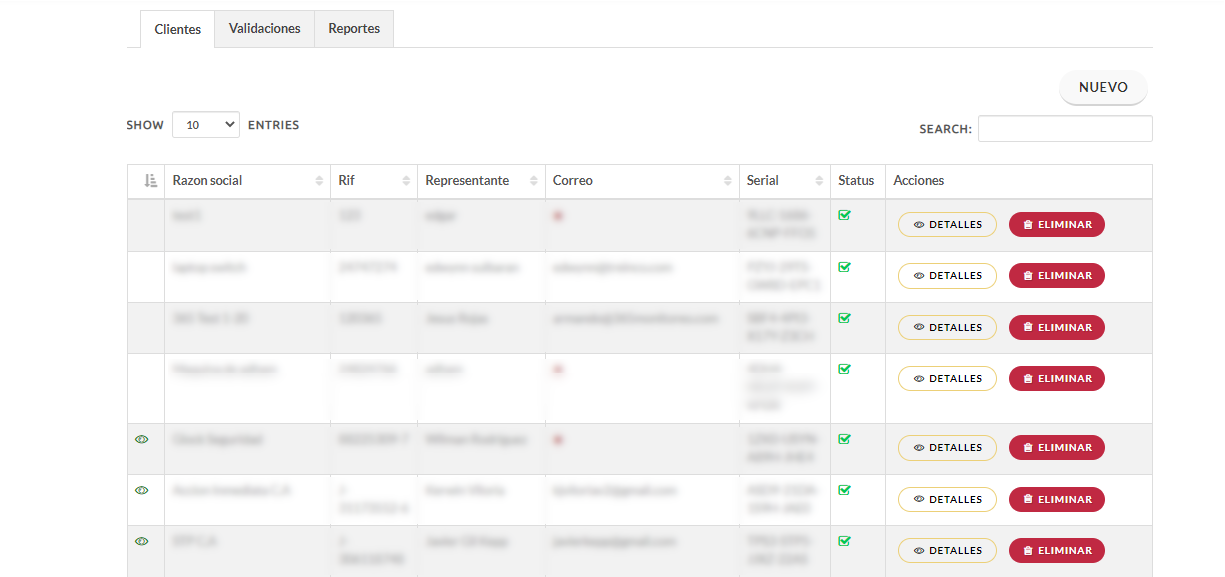Click the eye icon inside the first DETALLES button

(x=918, y=224)
